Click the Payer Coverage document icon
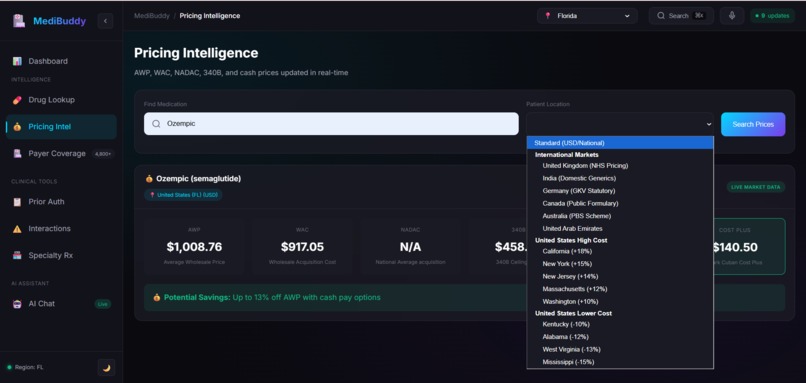This screenshot has height=383, width=806. point(17,153)
